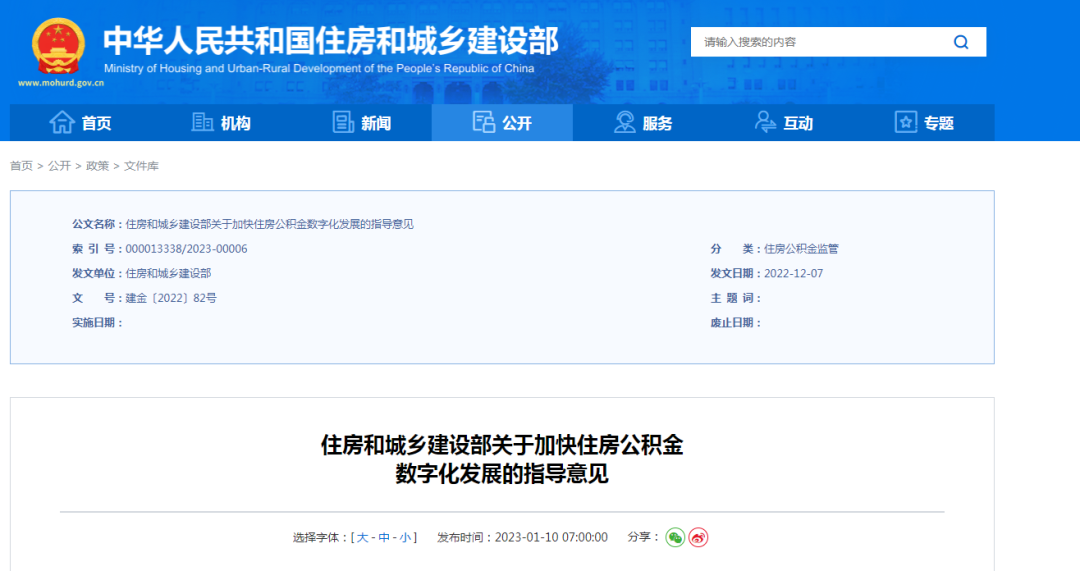Click the star icon beside 专题
The image size is (1080, 571).
tap(906, 123)
